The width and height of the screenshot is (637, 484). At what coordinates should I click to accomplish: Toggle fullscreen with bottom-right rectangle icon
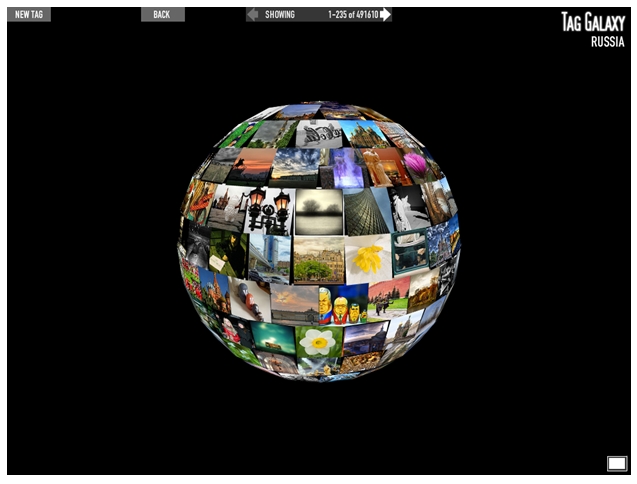(616, 463)
